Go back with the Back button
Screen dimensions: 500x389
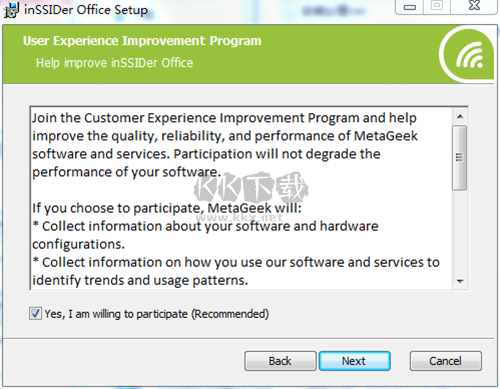click(x=280, y=361)
